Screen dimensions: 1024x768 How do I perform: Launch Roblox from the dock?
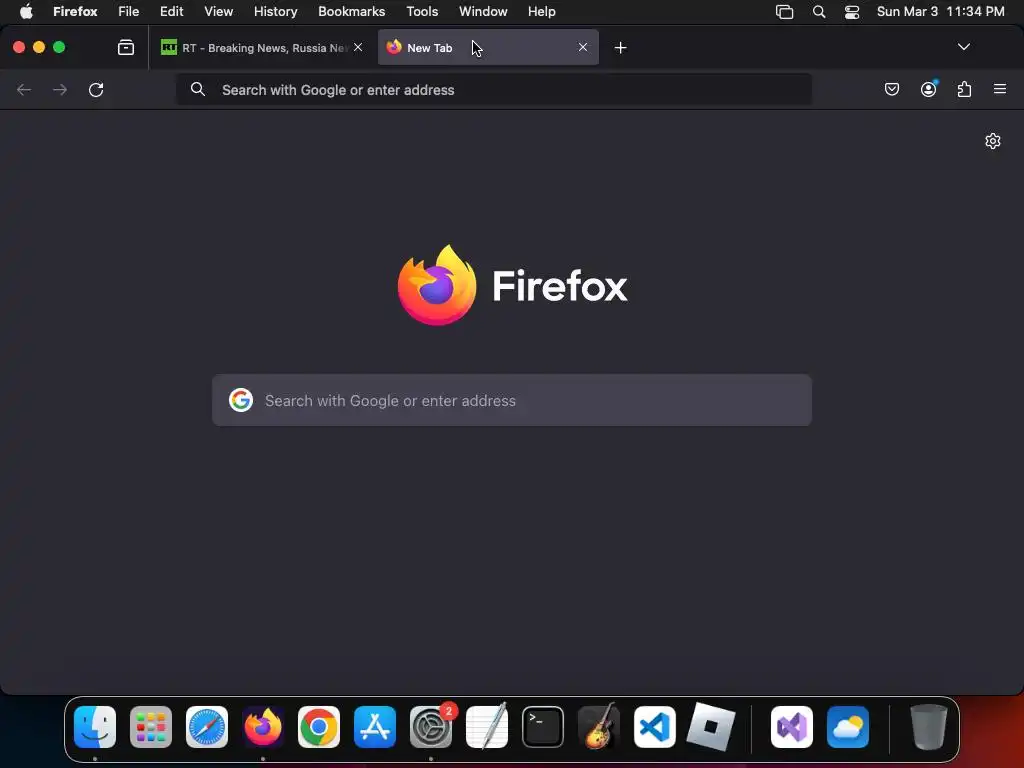[711, 727]
